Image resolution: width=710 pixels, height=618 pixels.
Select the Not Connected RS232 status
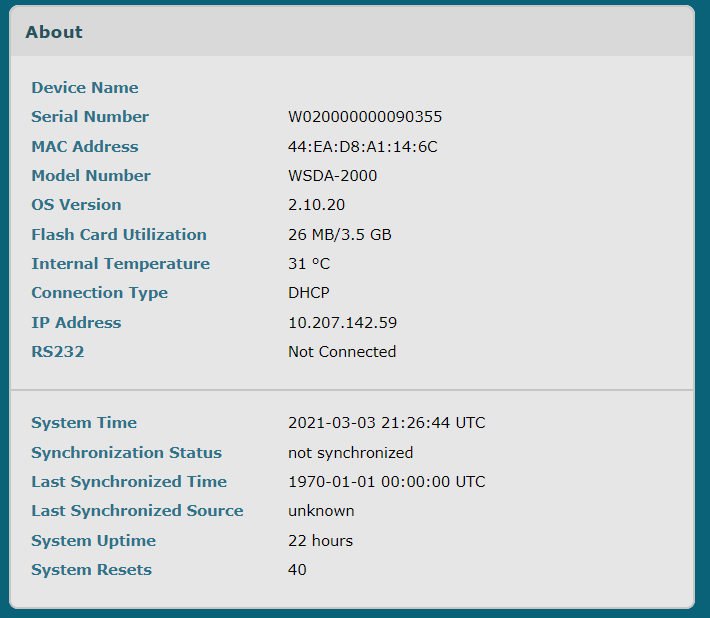(342, 351)
